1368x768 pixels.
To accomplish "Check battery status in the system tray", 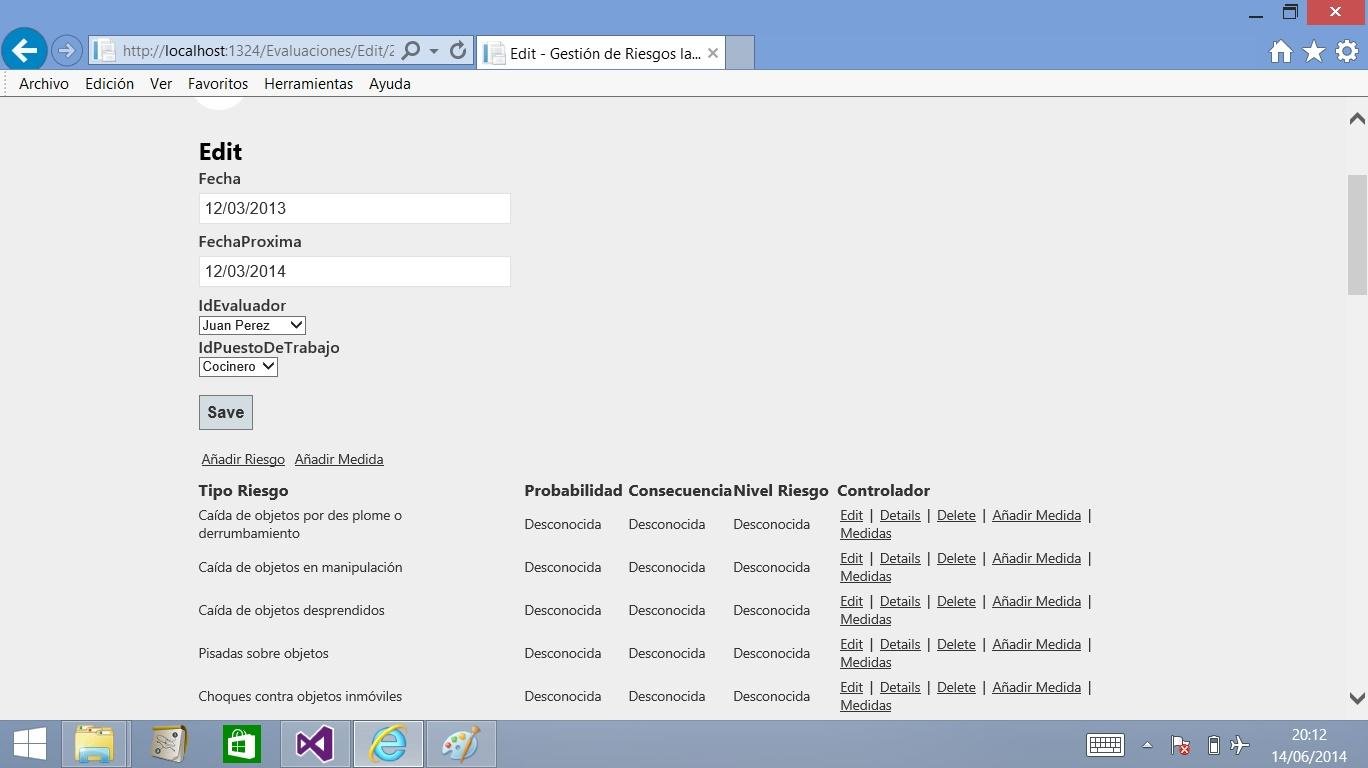I will pyautogui.click(x=1213, y=745).
